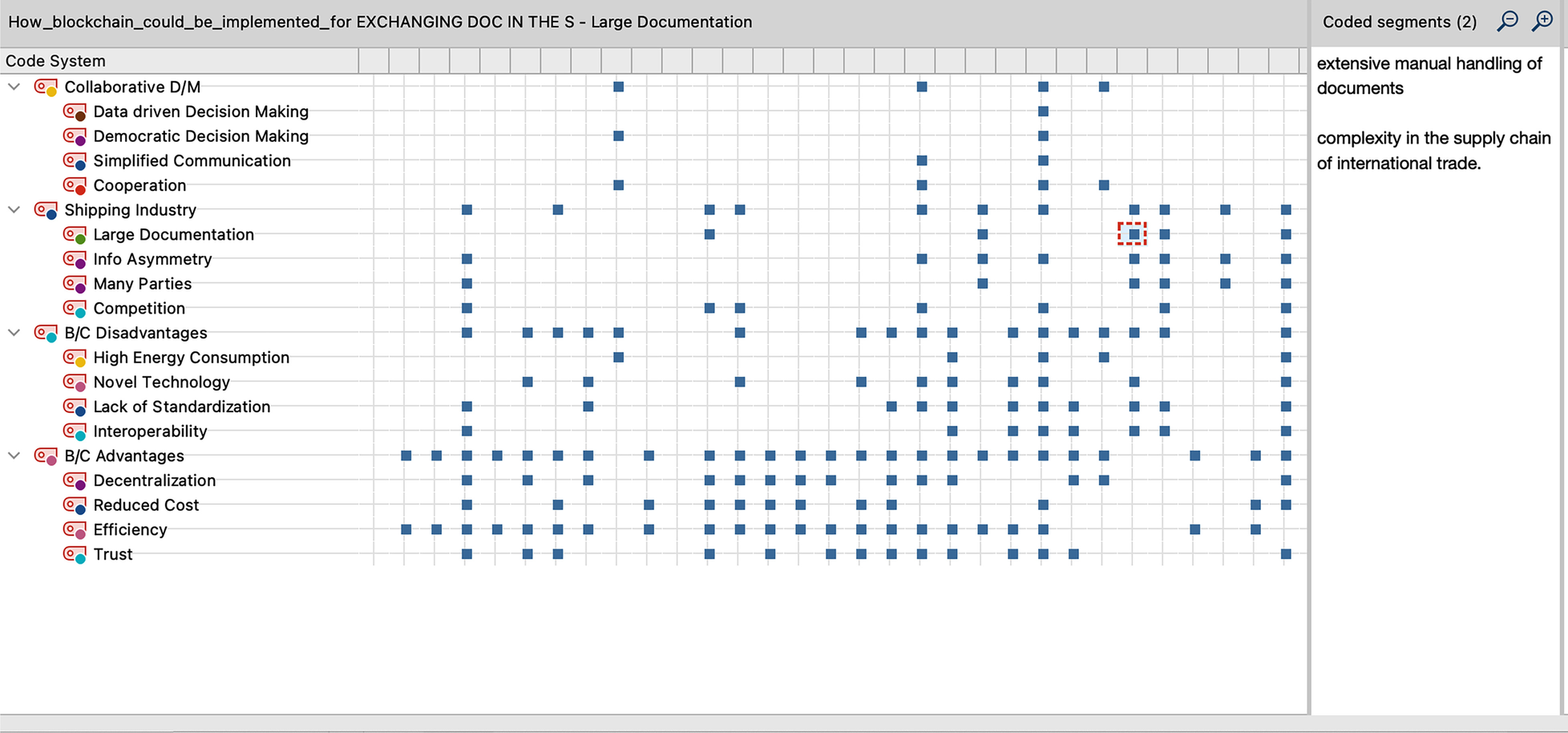Click the High Energy Consumption code icon
The width and height of the screenshot is (1568, 733).
(x=75, y=358)
